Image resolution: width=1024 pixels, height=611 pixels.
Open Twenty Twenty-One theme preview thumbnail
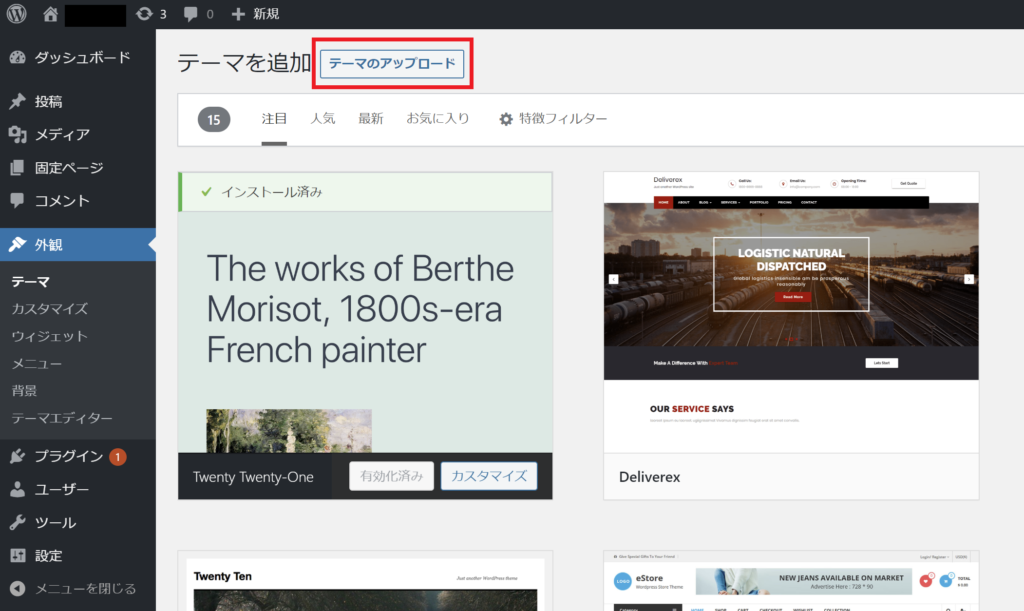point(365,332)
